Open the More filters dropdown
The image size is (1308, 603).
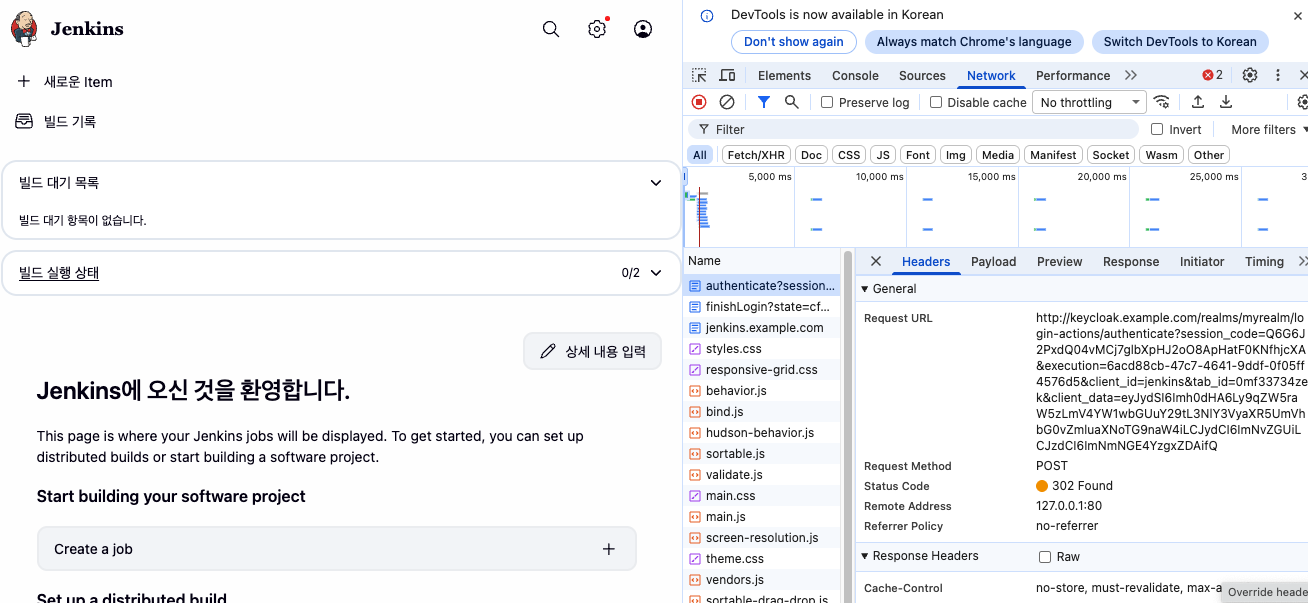(1269, 129)
